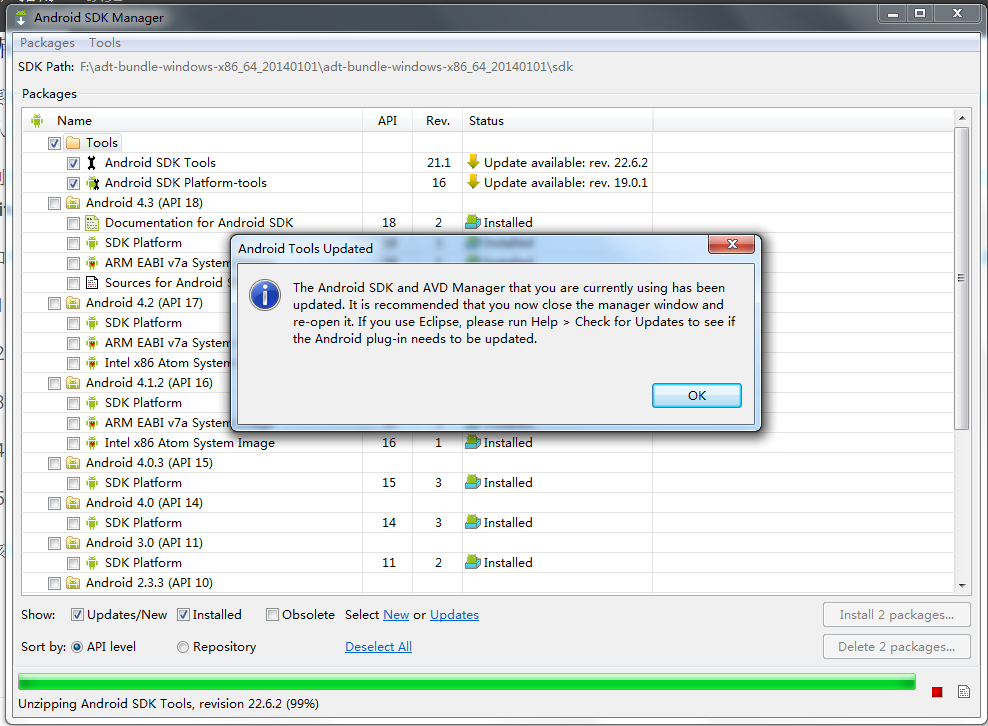
Task: Click the packages list scroll down arrow
Action: (x=962, y=585)
